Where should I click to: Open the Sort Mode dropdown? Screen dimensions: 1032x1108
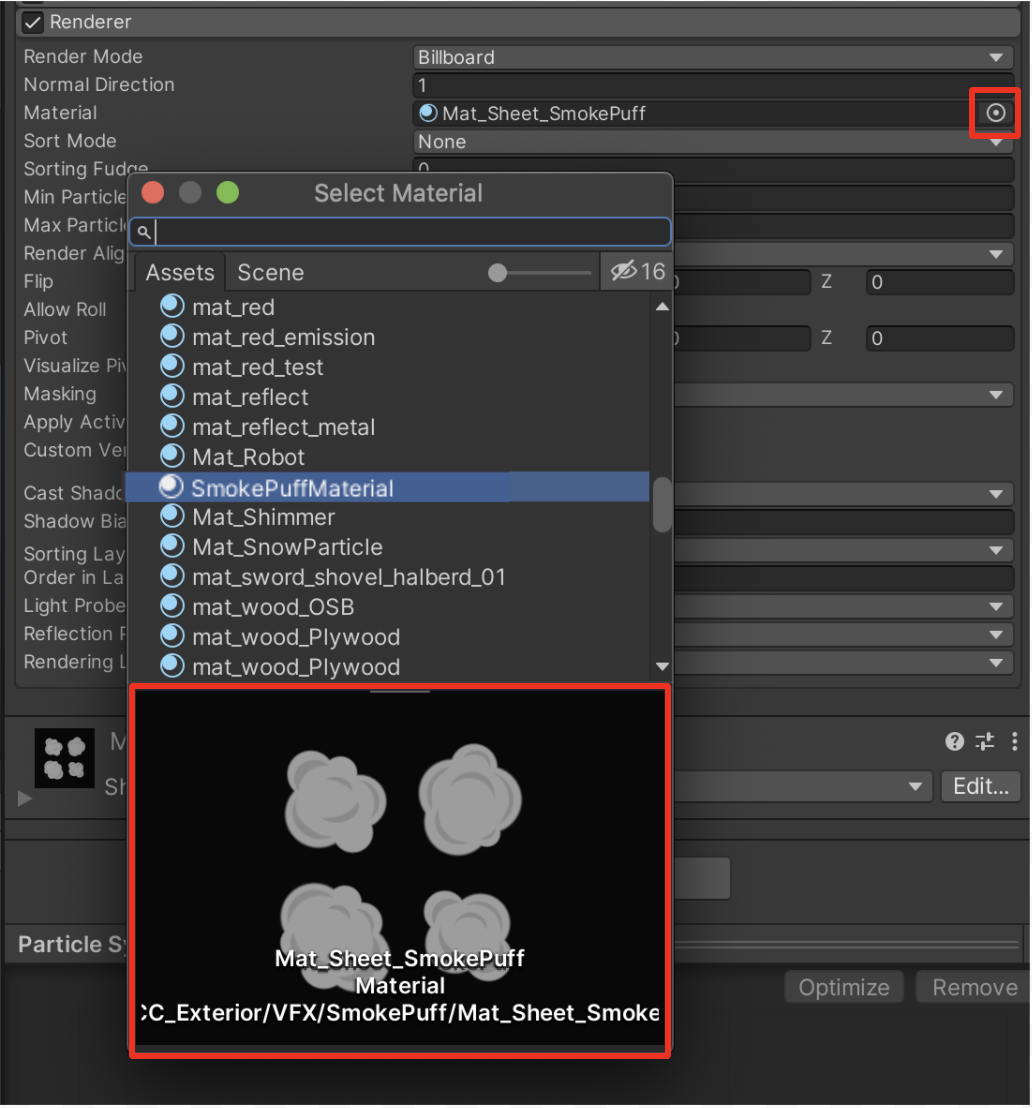pos(713,142)
